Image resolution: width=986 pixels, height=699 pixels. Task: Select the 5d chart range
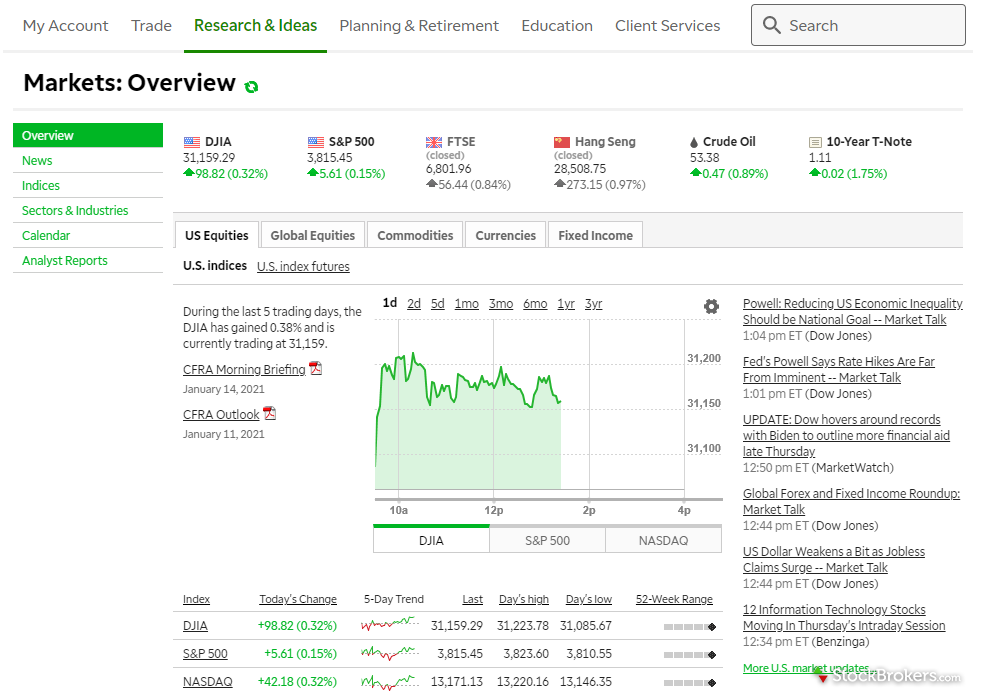pyautogui.click(x=438, y=304)
